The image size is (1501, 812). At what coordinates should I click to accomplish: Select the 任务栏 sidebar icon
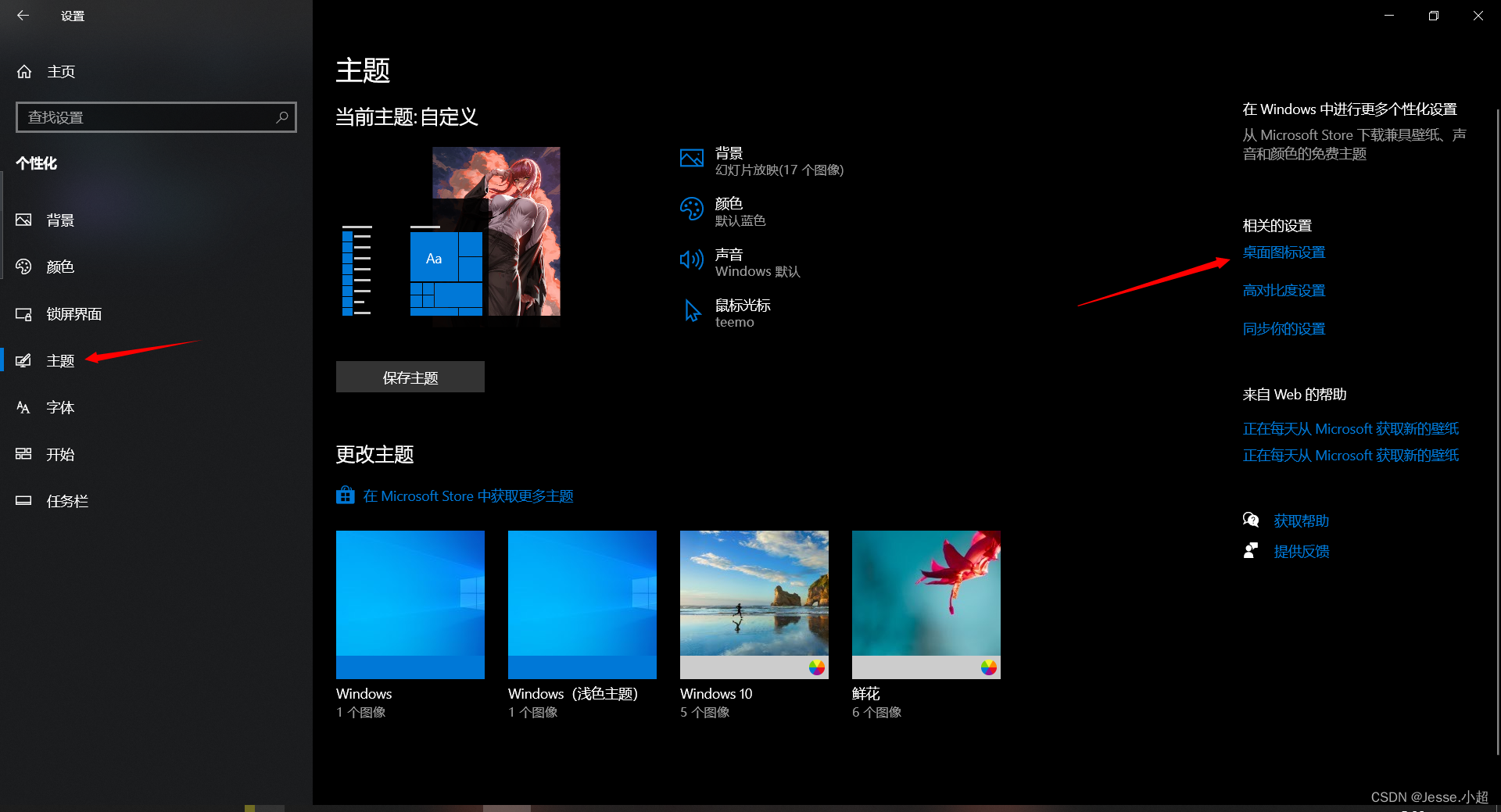pos(23,501)
